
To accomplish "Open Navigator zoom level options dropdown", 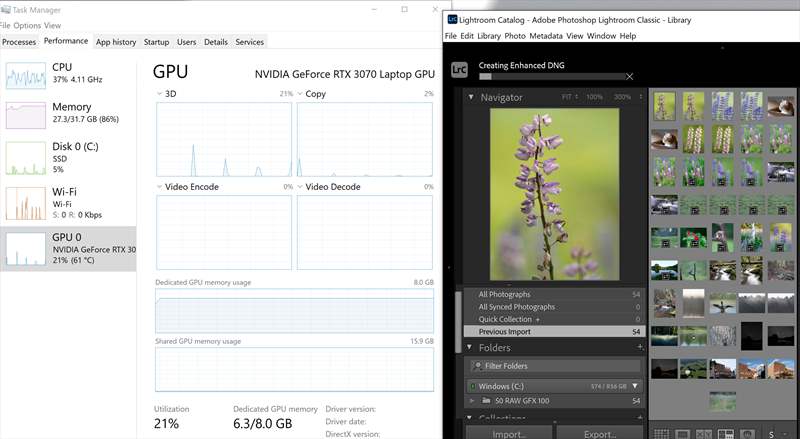I will [641, 96].
